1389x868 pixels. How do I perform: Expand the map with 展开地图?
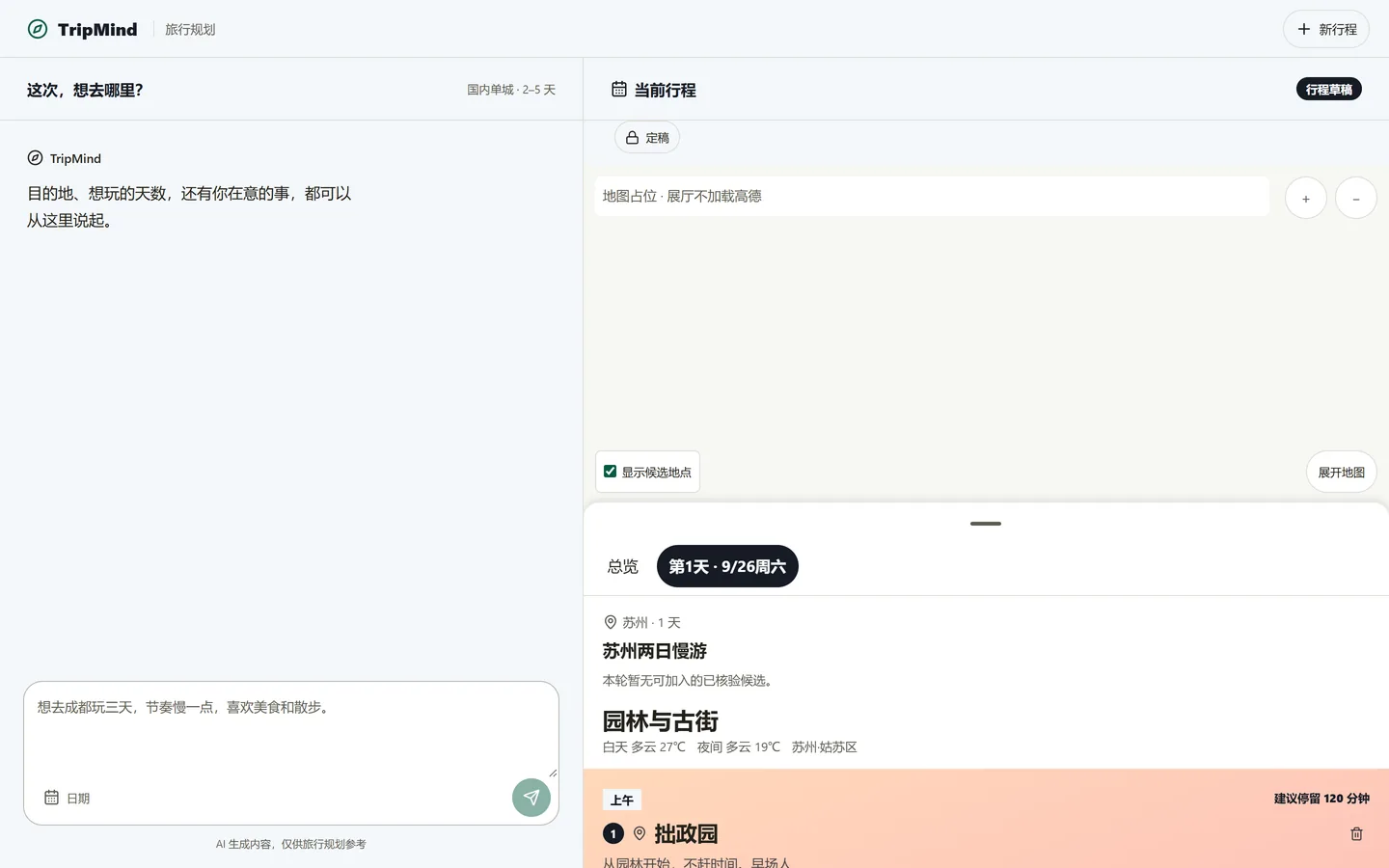(1342, 473)
